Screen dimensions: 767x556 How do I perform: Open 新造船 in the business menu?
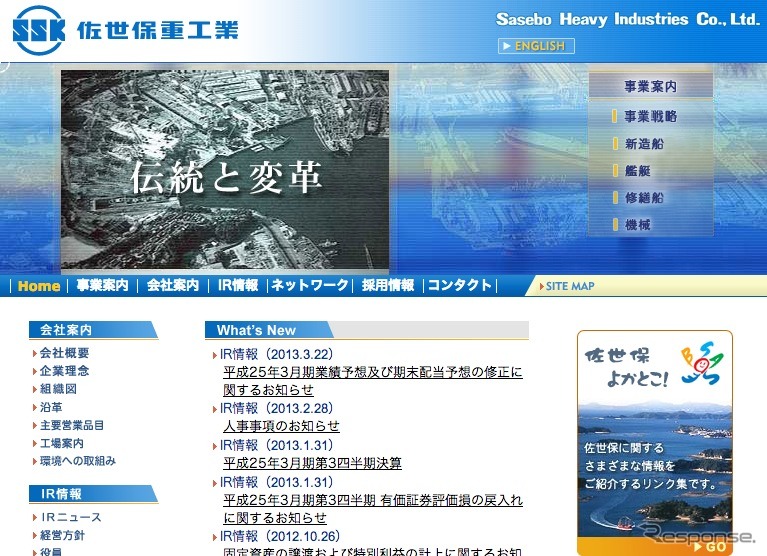[x=644, y=144]
